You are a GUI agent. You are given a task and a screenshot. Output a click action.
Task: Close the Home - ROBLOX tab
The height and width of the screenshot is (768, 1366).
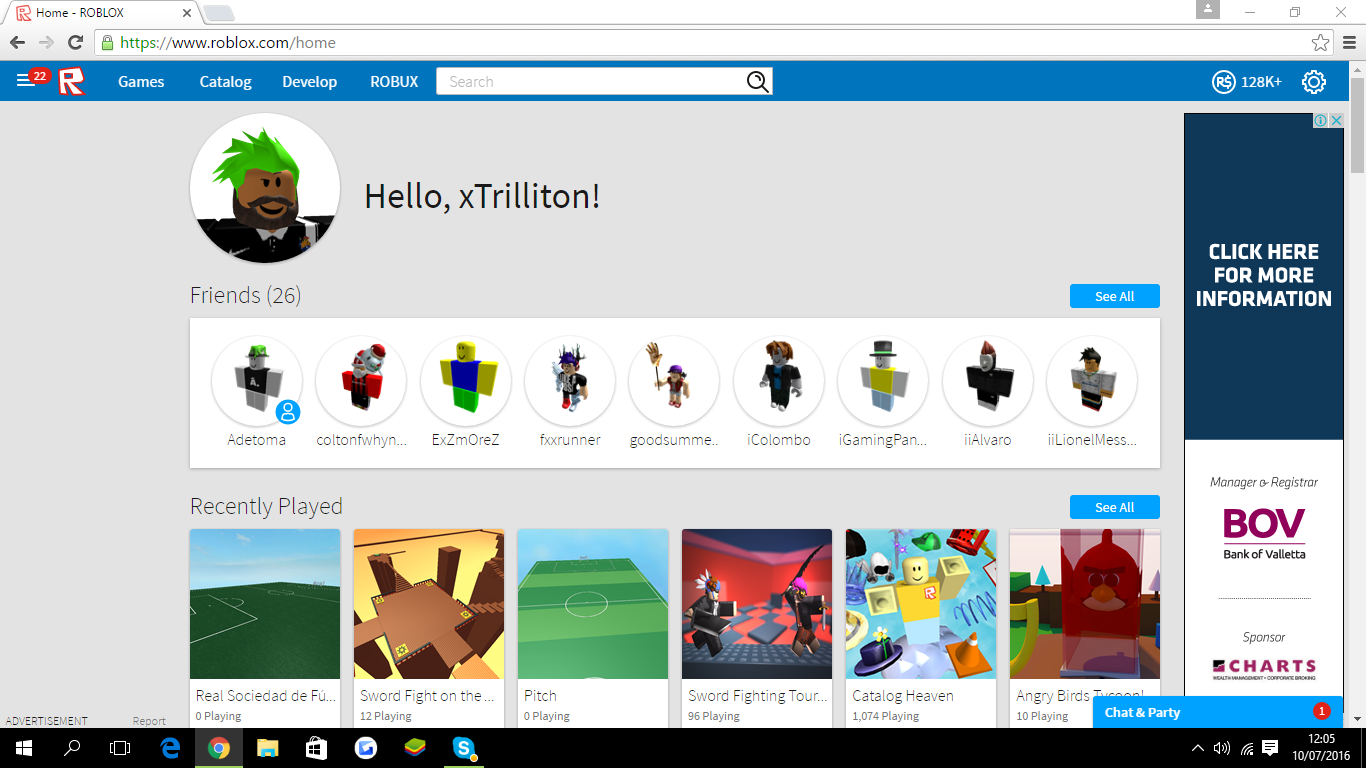[x=186, y=13]
